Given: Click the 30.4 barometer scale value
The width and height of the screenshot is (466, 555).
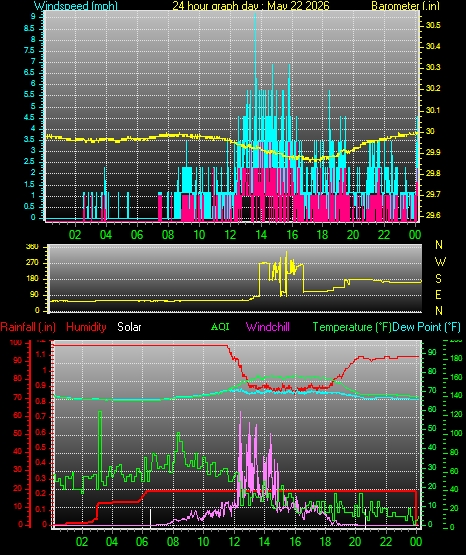Looking at the screenshot, I should click(x=433, y=46).
